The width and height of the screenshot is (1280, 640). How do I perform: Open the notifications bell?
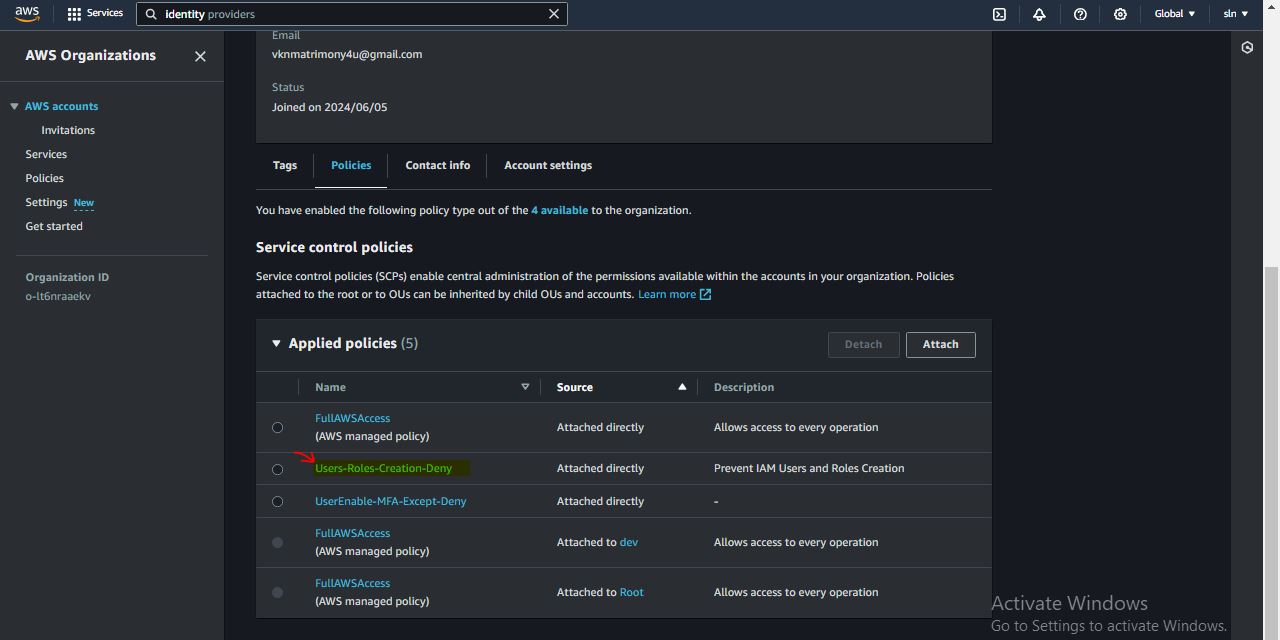point(1039,14)
